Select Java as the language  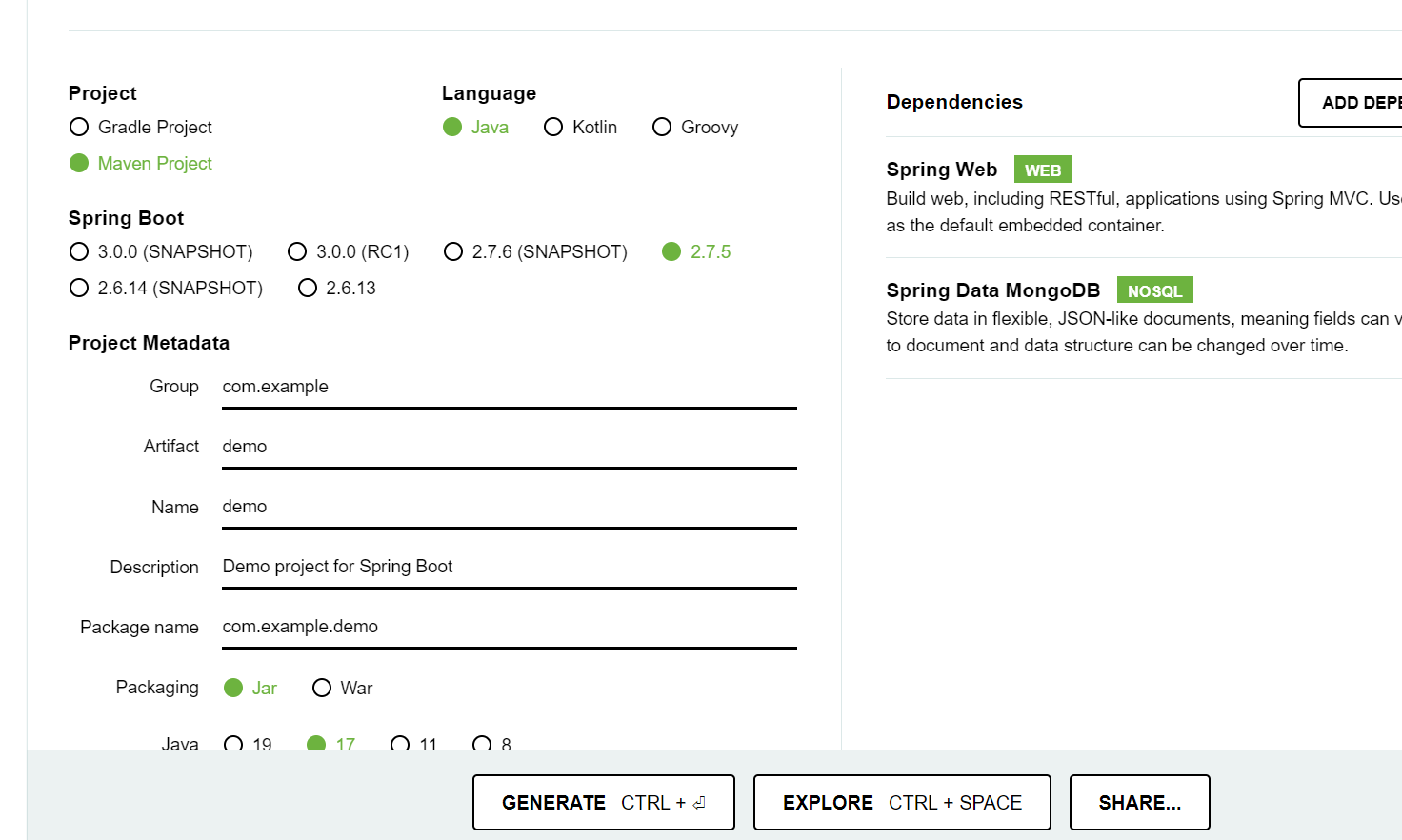coord(452,126)
